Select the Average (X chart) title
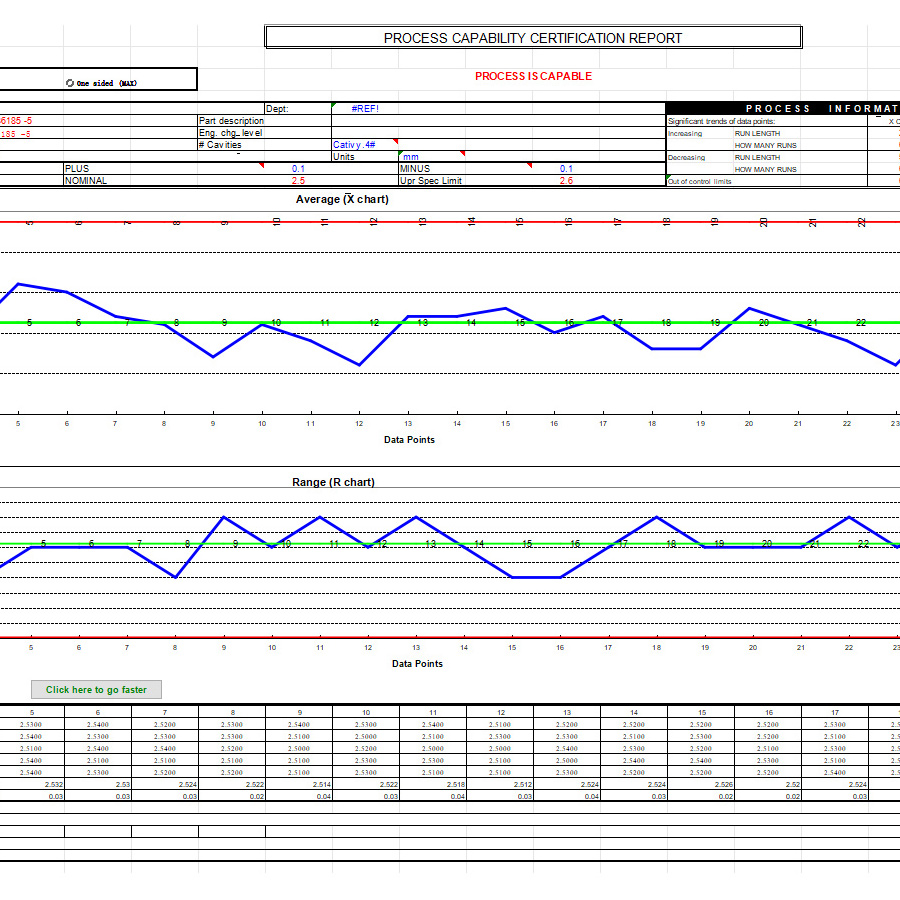This screenshot has height=900, width=900. coord(342,199)
